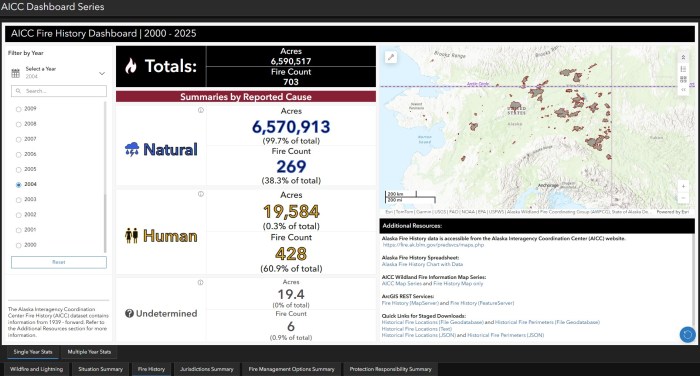The width and height of the screenshot is (700, 376).
Task: Click the Summaries by Reported Cause header
Action: coord(246,96)
